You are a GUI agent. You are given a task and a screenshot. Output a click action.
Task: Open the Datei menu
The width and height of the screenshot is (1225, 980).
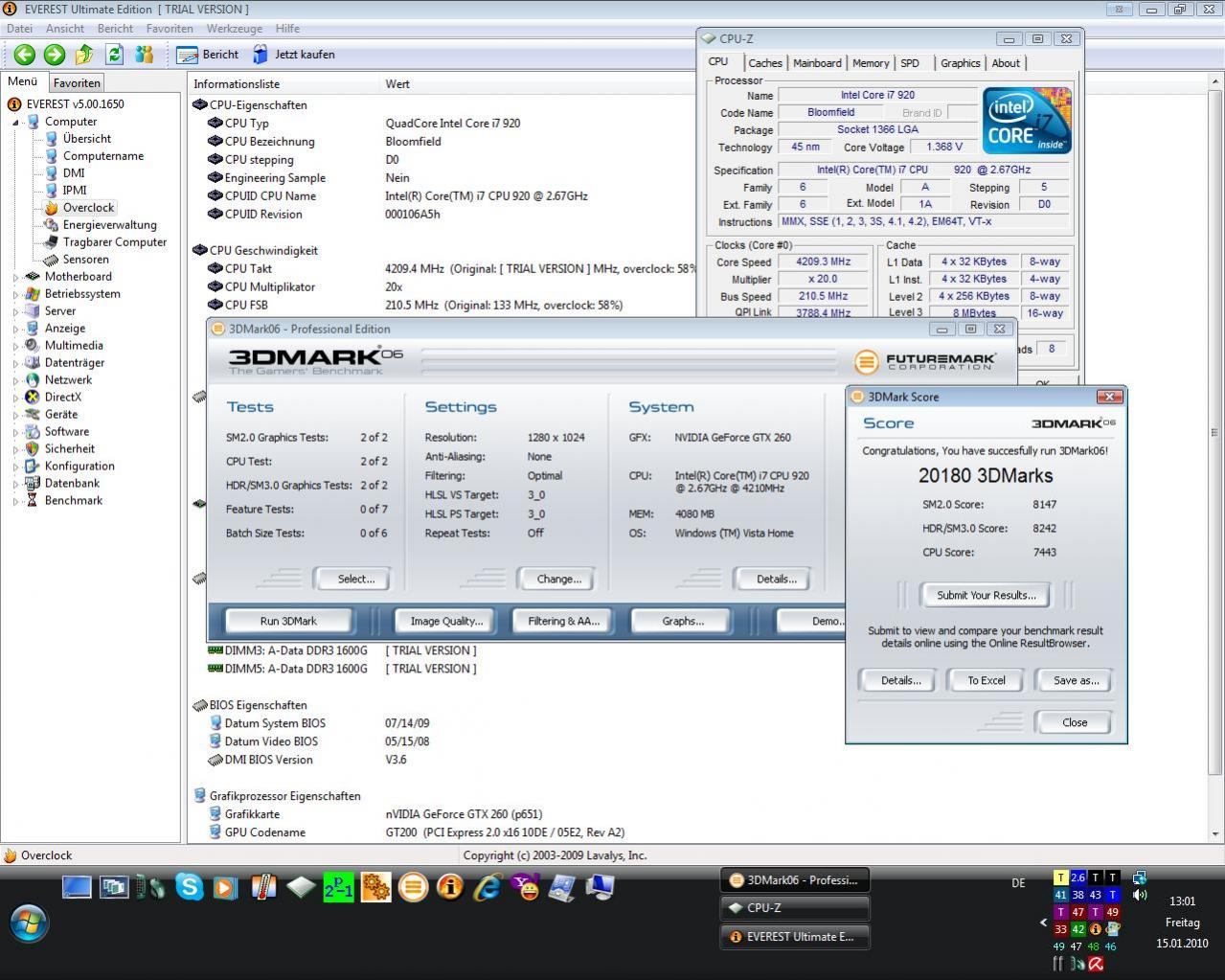[x=19, y=29]
